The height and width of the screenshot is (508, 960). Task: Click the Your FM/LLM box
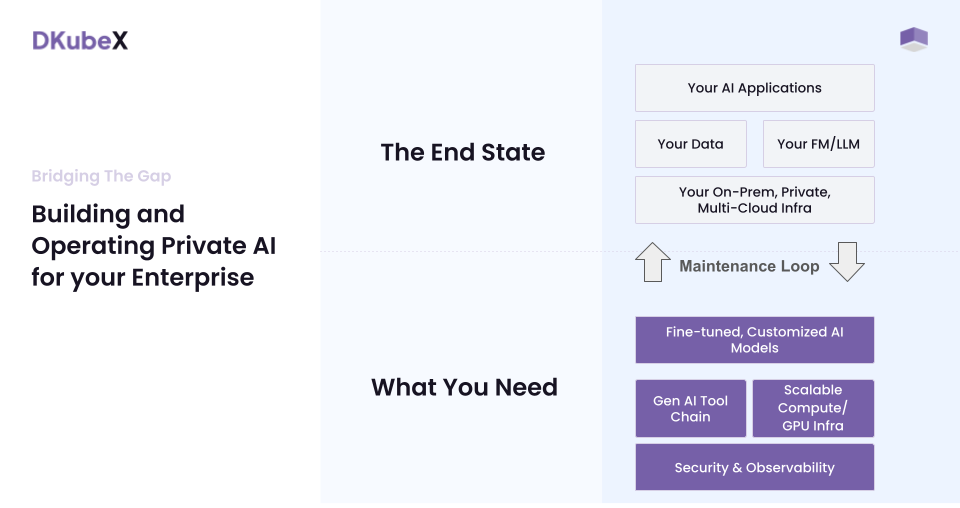click(x=818, y=144)
